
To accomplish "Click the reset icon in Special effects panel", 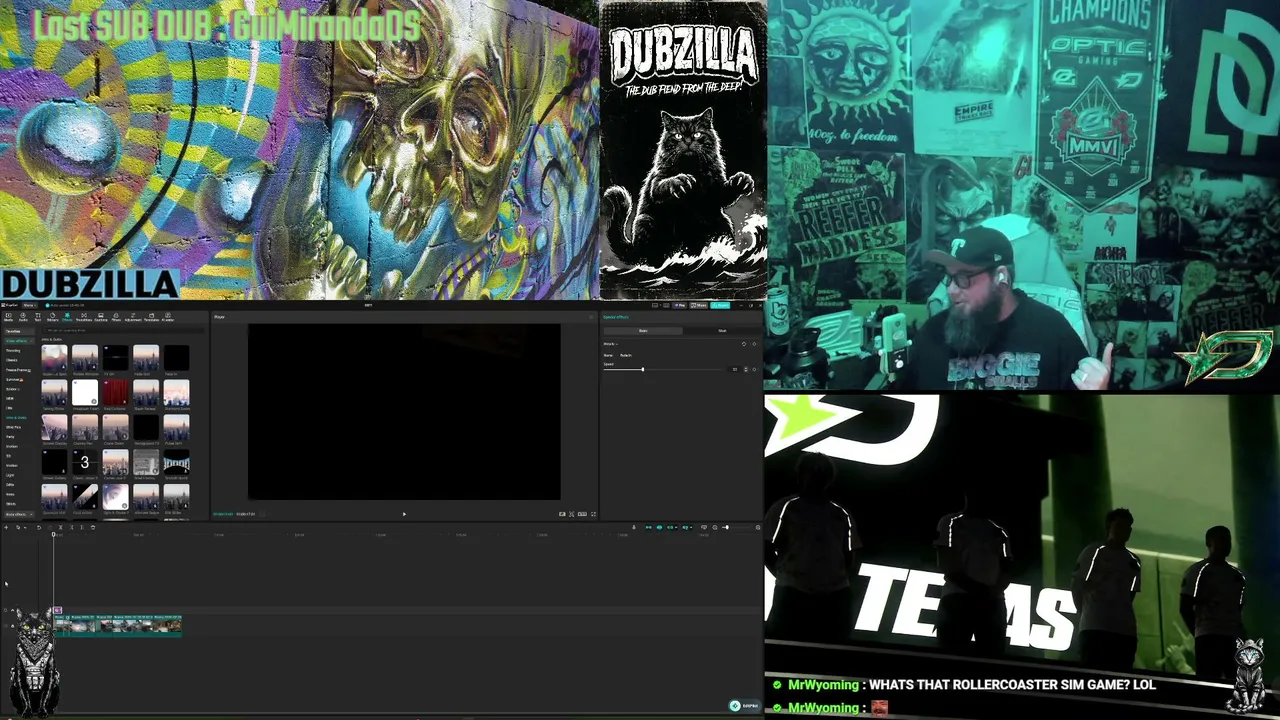I will tap(744, 344).
